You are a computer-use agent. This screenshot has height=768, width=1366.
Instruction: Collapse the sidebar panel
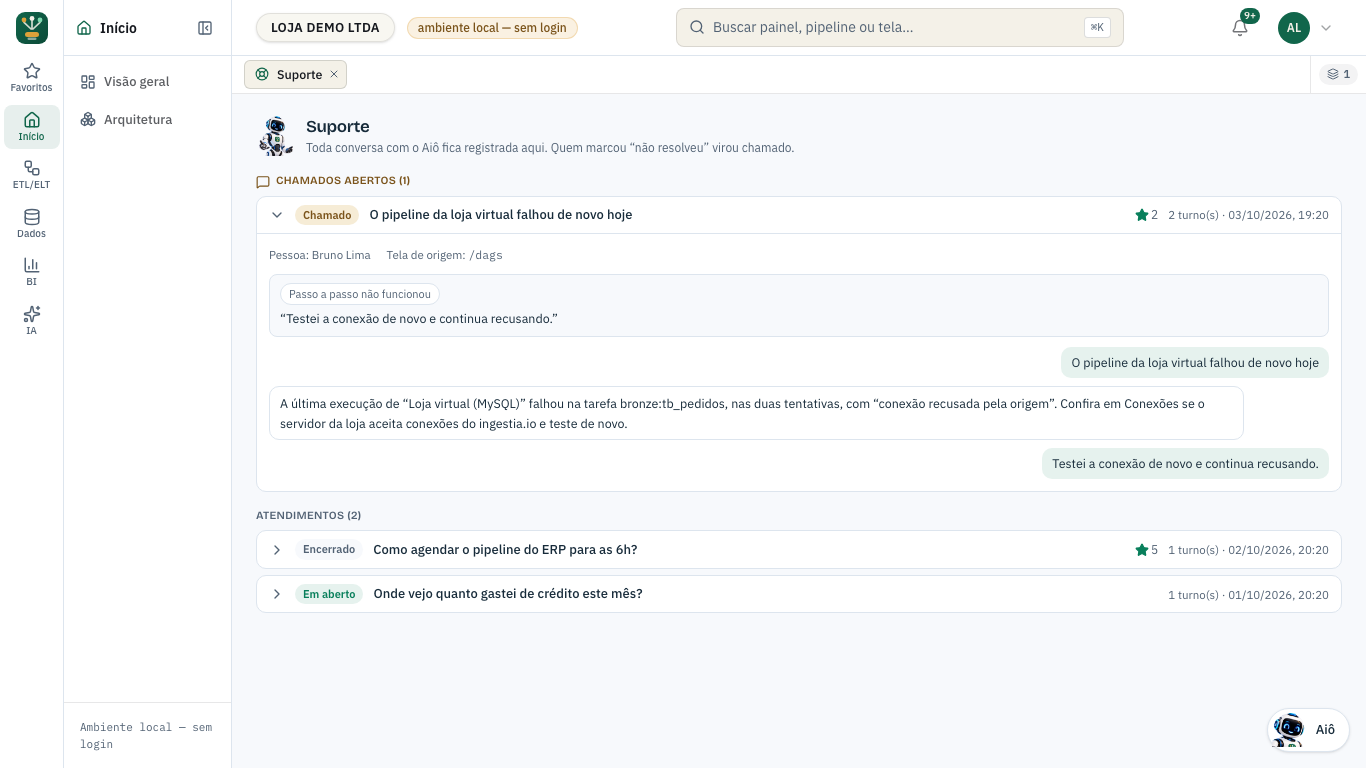pyautogui.click(x=205, y=28)
